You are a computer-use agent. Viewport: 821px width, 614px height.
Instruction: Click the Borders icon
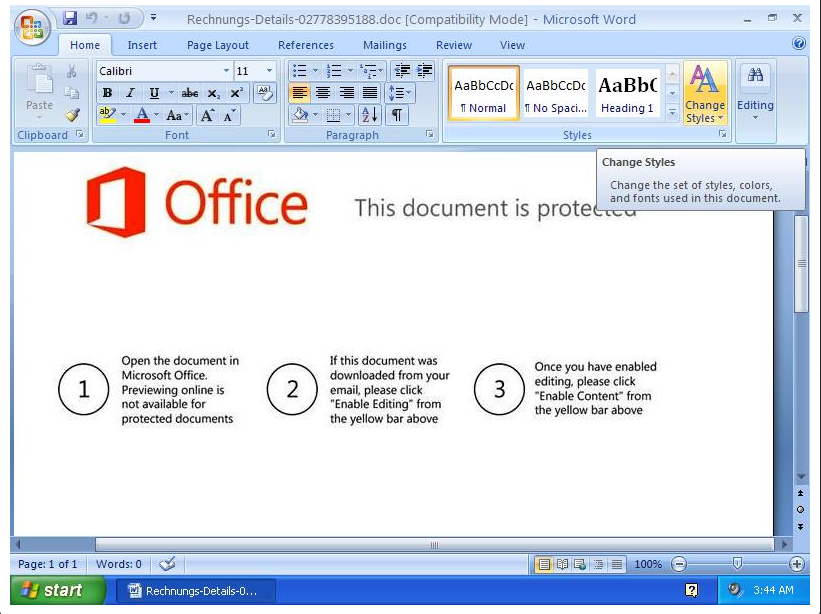click(333, 115)
